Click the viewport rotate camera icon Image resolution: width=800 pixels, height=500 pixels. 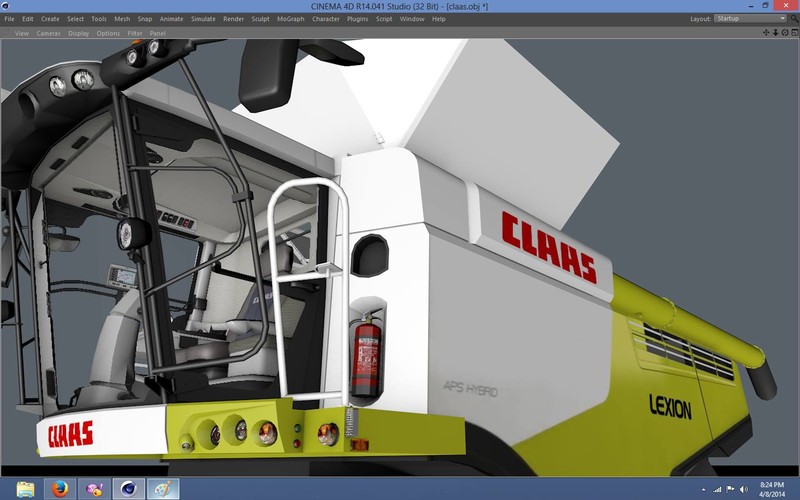coord(784,33)
